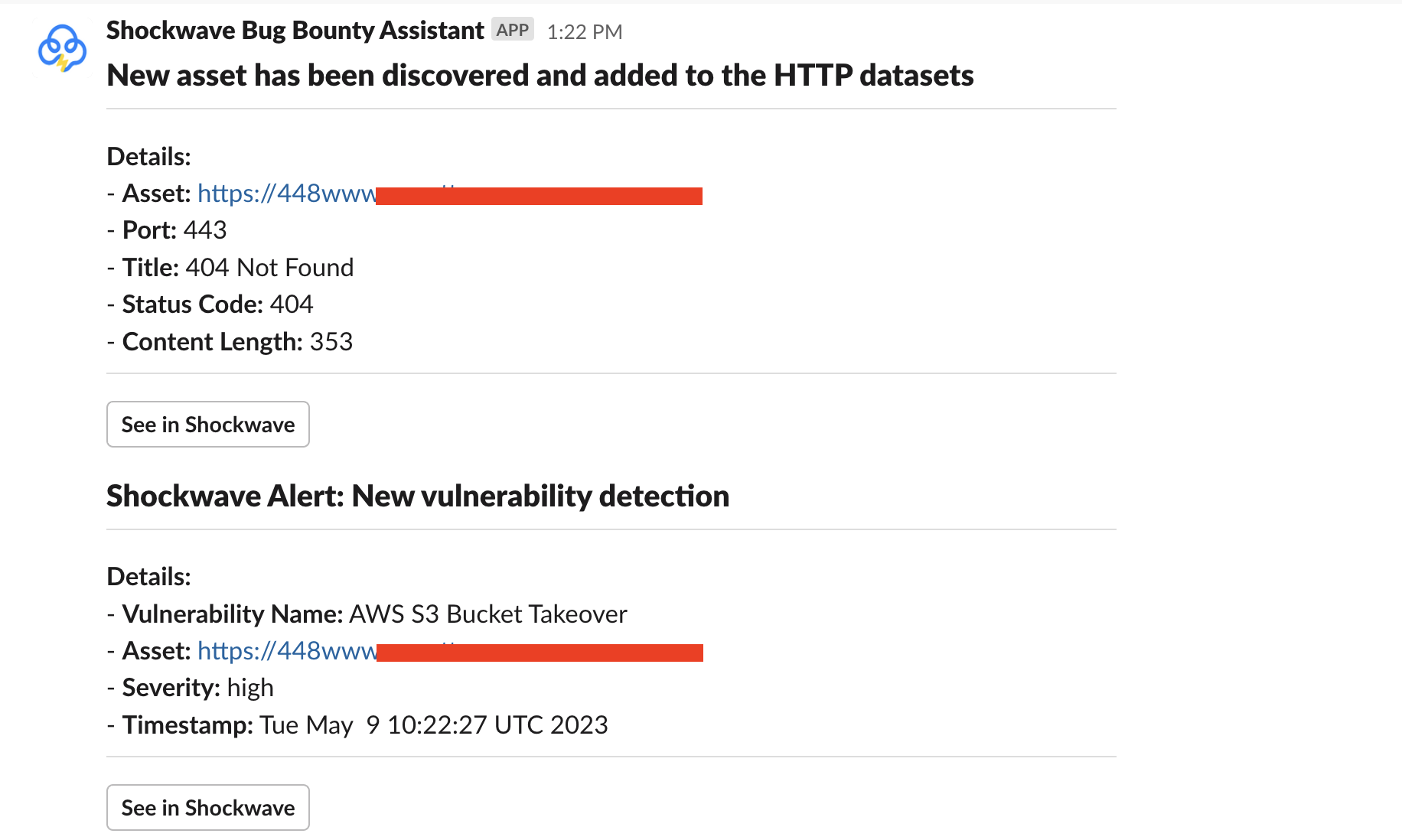Screen dimensions: 1402x840
Task: Click the 1:22 PM message timestamp
Action: click(x=585, y=31)
